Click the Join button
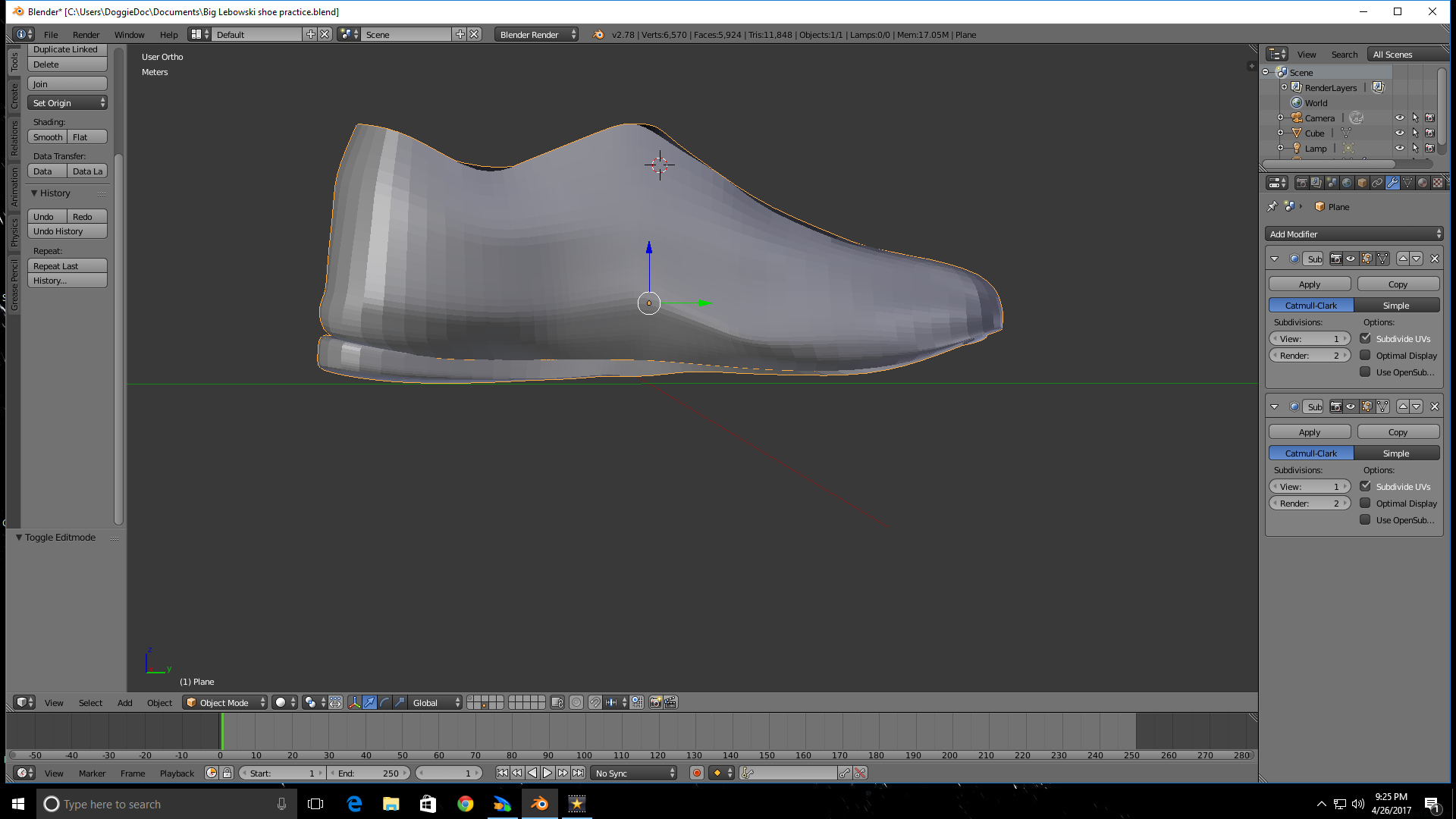Screen dimensions: 1456x819 pyautogui.click(x=67, y=84)
